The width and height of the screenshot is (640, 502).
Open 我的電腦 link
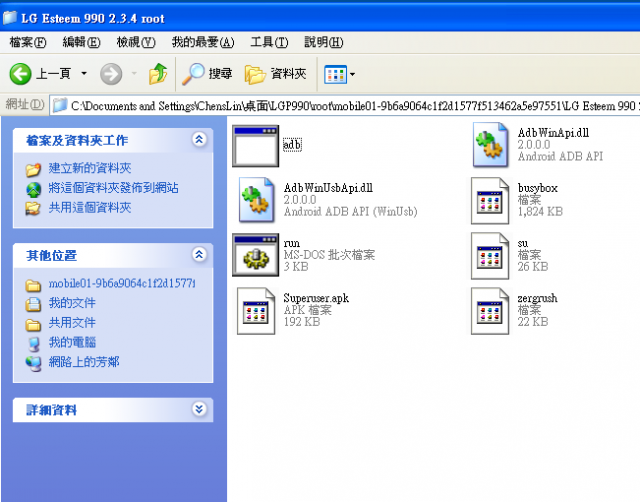(72, 342)
